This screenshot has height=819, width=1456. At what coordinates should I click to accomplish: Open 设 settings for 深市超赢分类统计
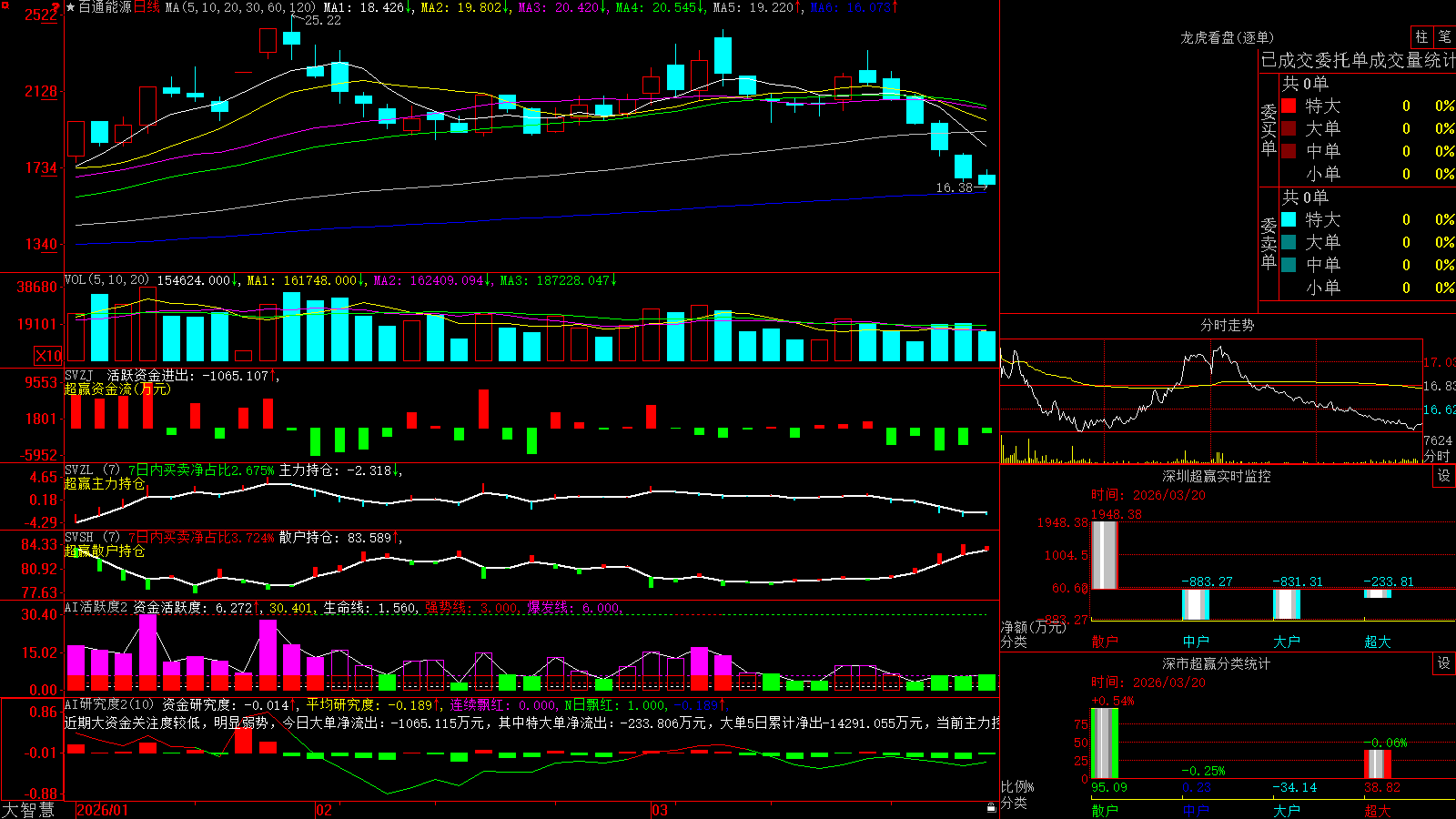point(1444,663)
